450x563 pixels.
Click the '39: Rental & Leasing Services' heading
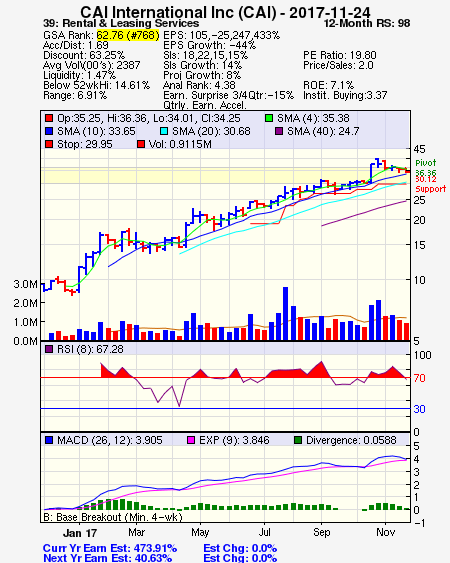click(121, 23)
